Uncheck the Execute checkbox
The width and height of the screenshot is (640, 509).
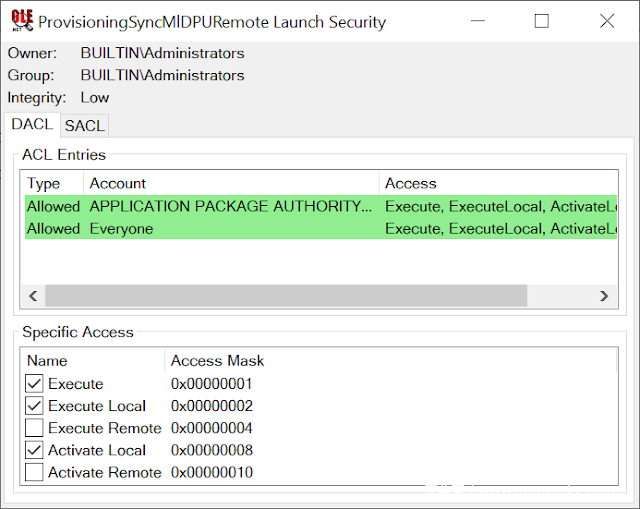pos(35,384)
